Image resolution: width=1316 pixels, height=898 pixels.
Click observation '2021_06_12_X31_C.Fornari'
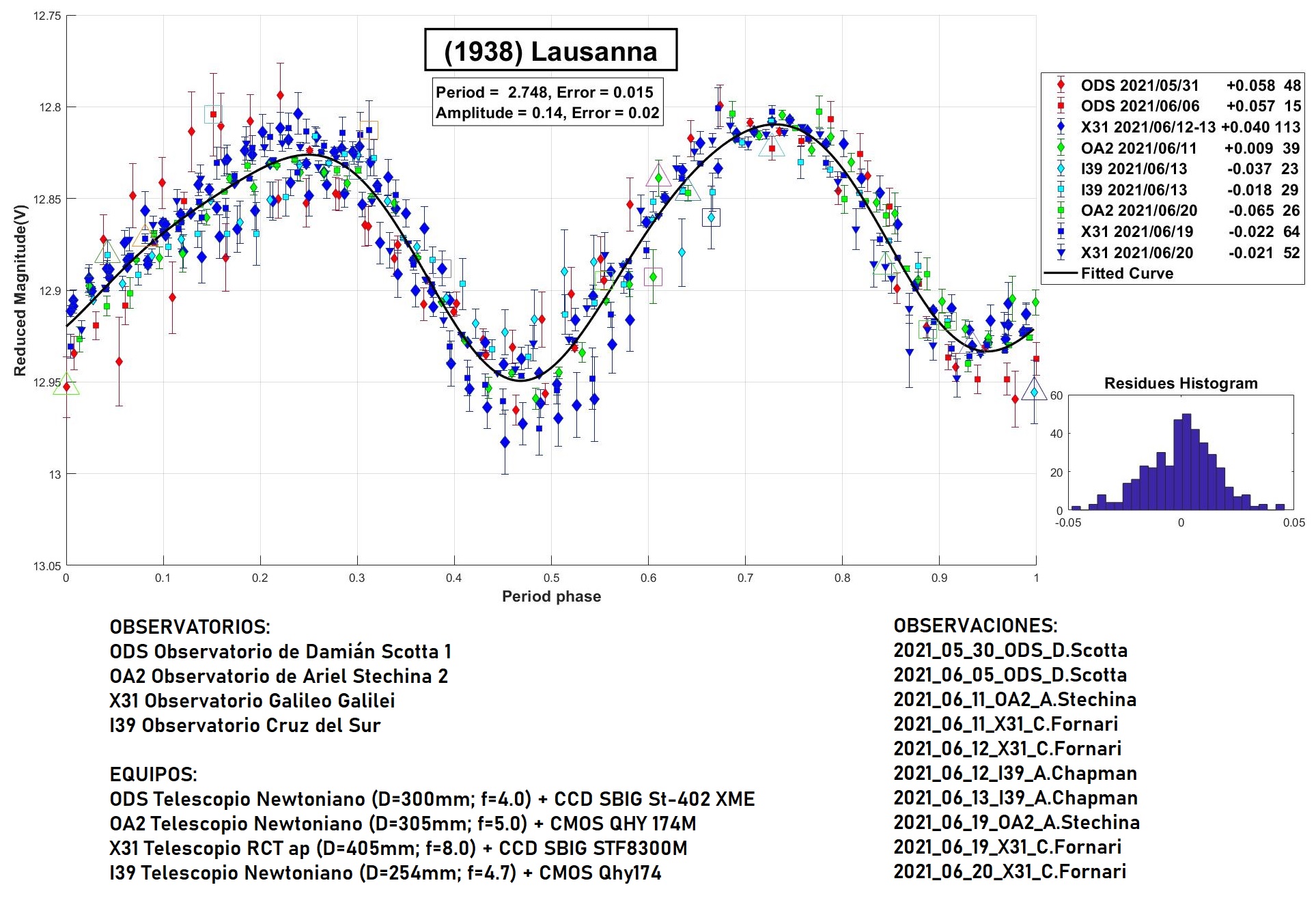tap(1007, 748)
